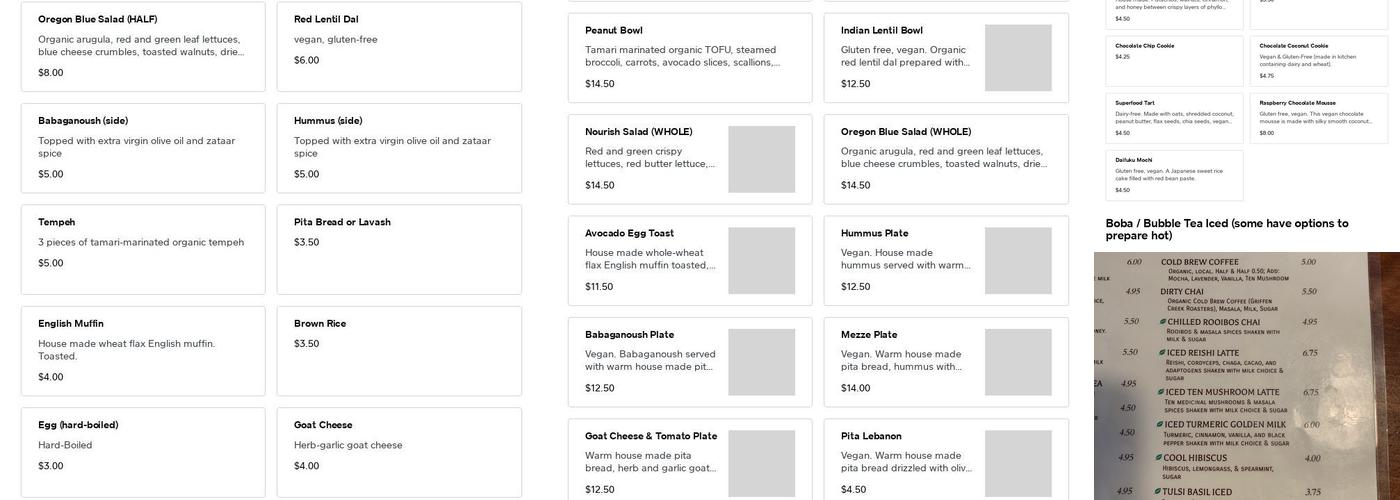Click the Goat Cheese & Tomato Plate title
Screen dimensions: 1400x500
[651, 436]
